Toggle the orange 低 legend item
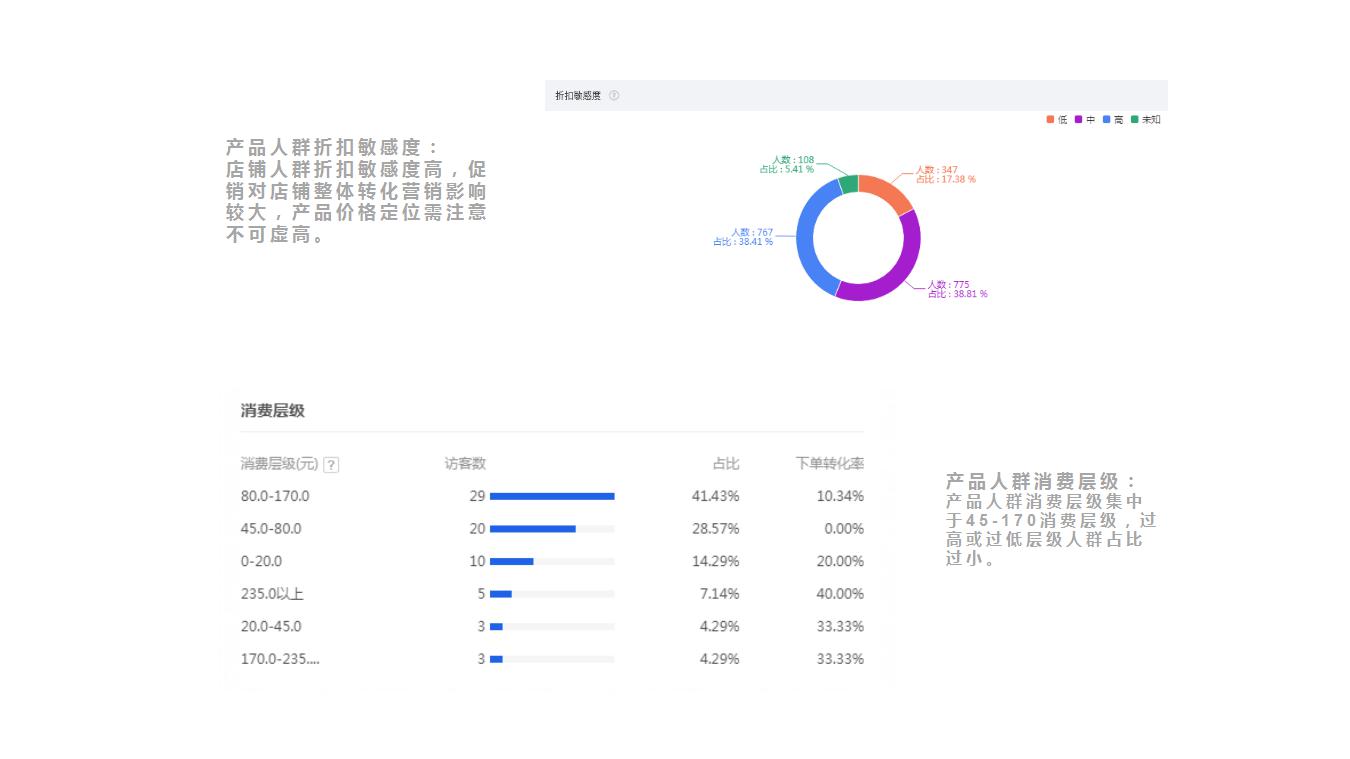 [1057, 120]
